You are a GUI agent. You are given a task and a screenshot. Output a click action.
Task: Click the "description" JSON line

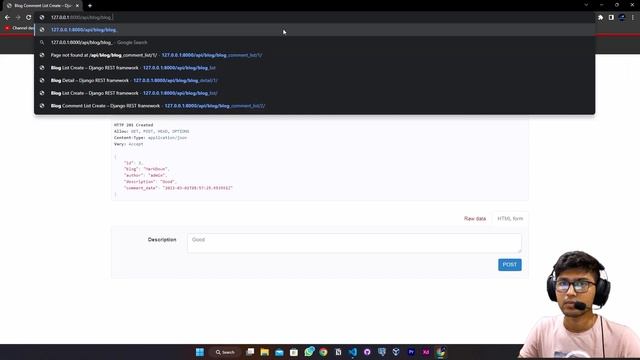point(150,182)
